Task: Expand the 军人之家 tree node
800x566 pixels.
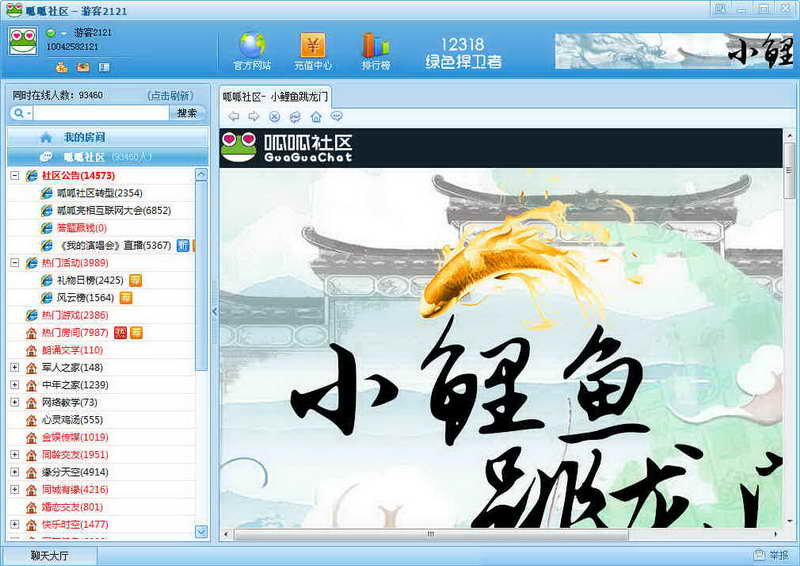Action: point(15,367)
